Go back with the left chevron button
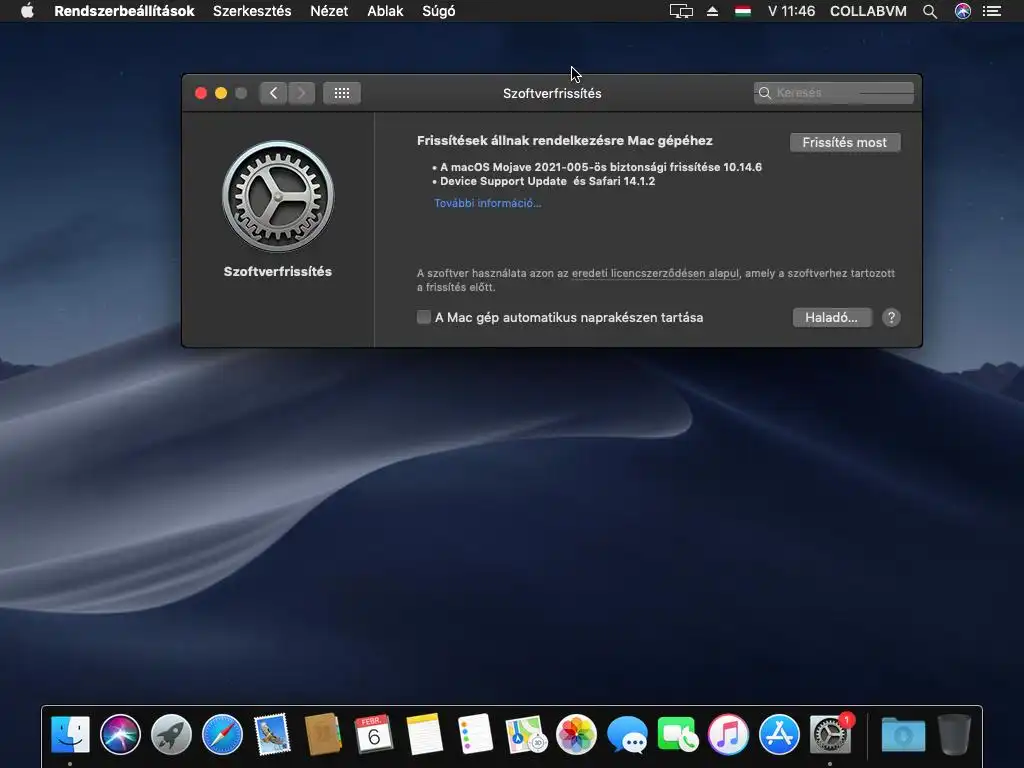 [x=273, y=93]
